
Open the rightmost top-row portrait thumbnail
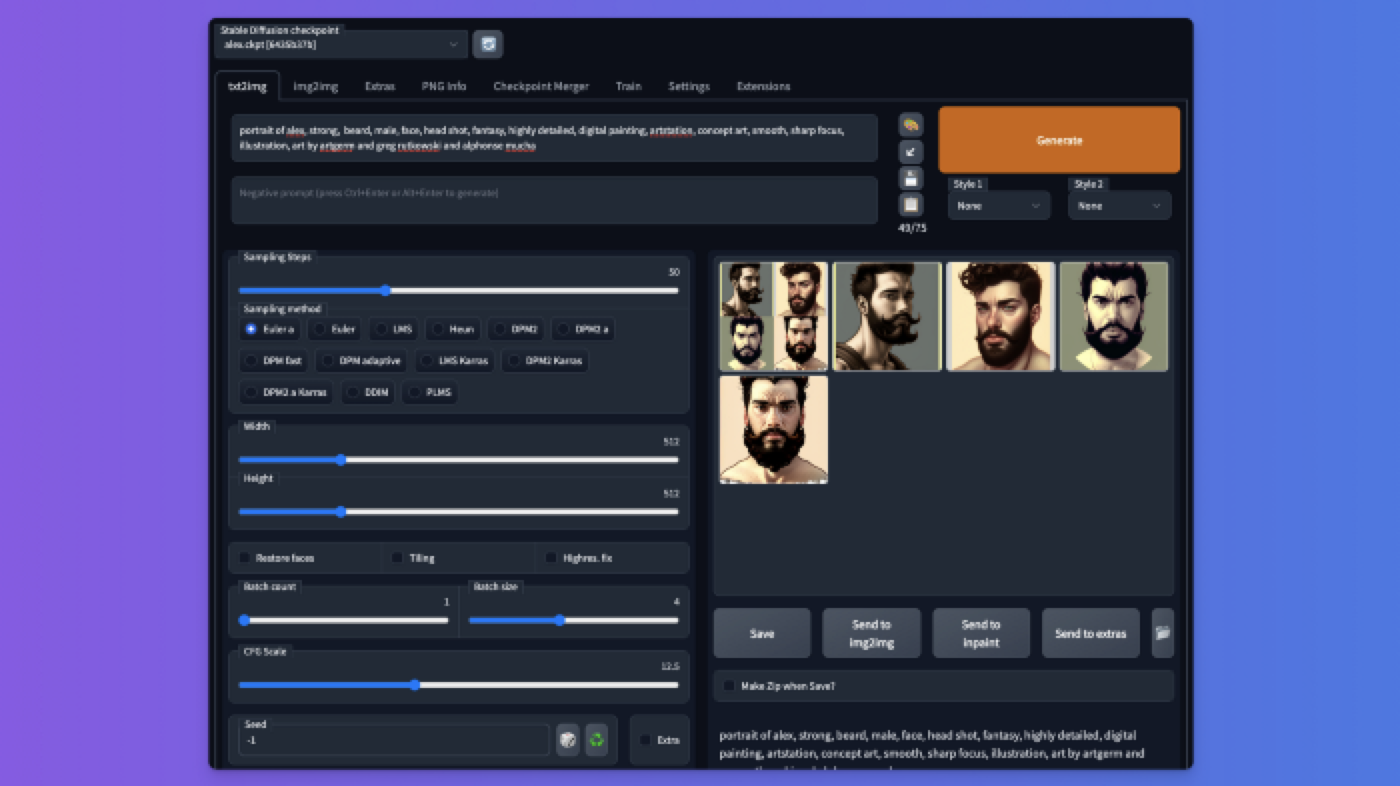click(x=1114, y=316)
